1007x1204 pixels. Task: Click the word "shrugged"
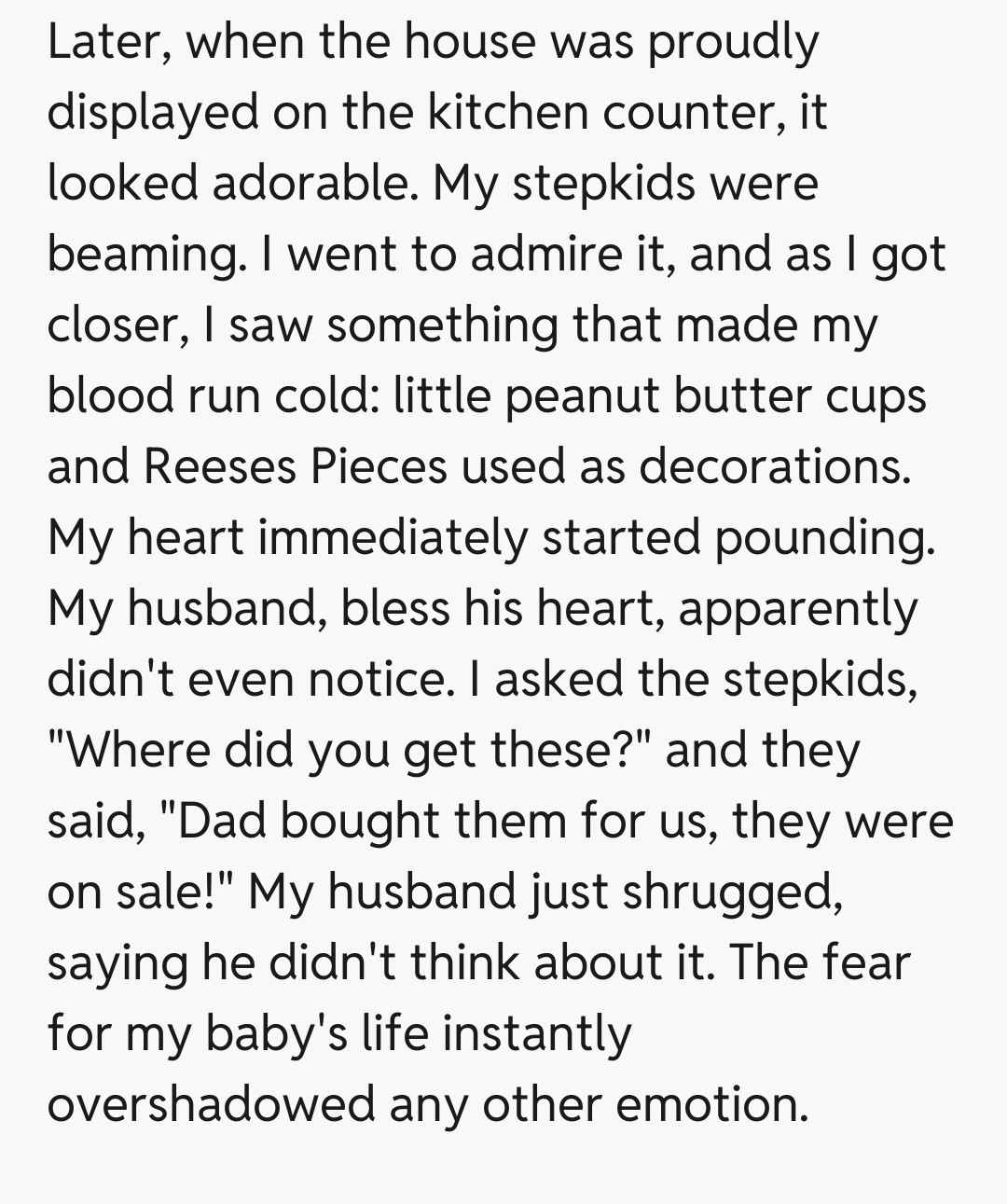click(732, 893)
